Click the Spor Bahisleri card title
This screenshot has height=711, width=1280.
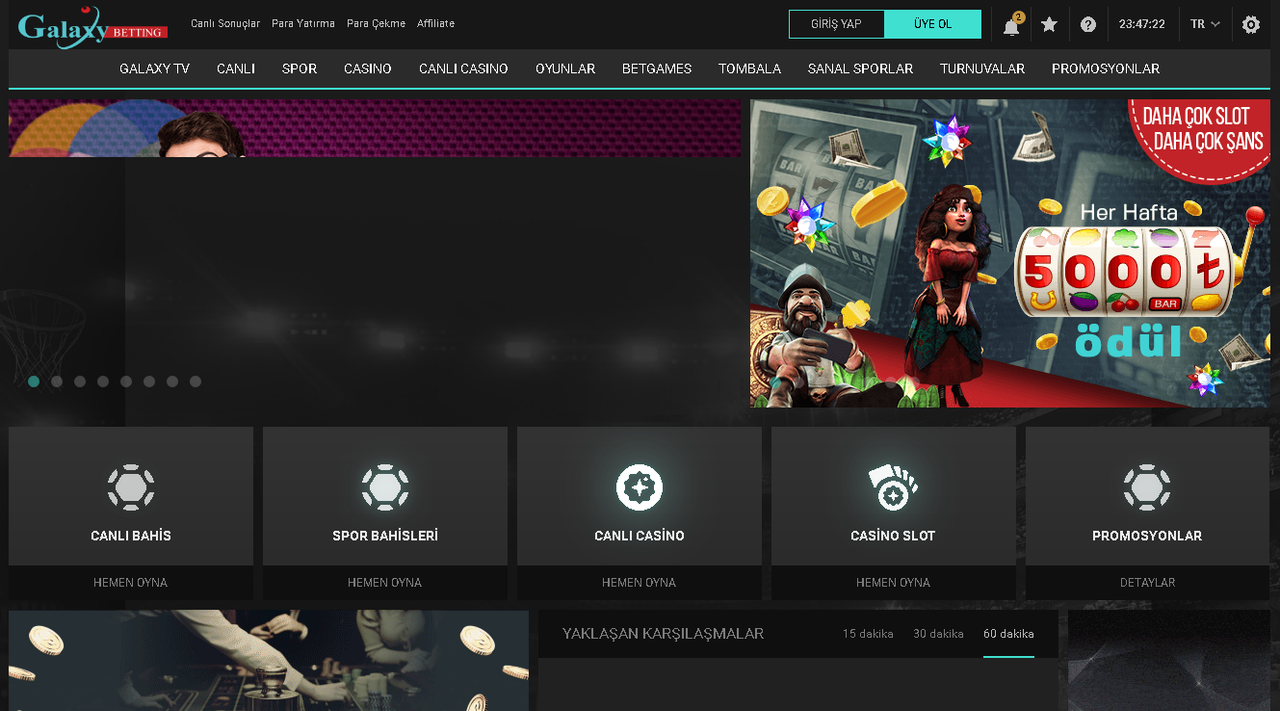click(x=385, y=536)
